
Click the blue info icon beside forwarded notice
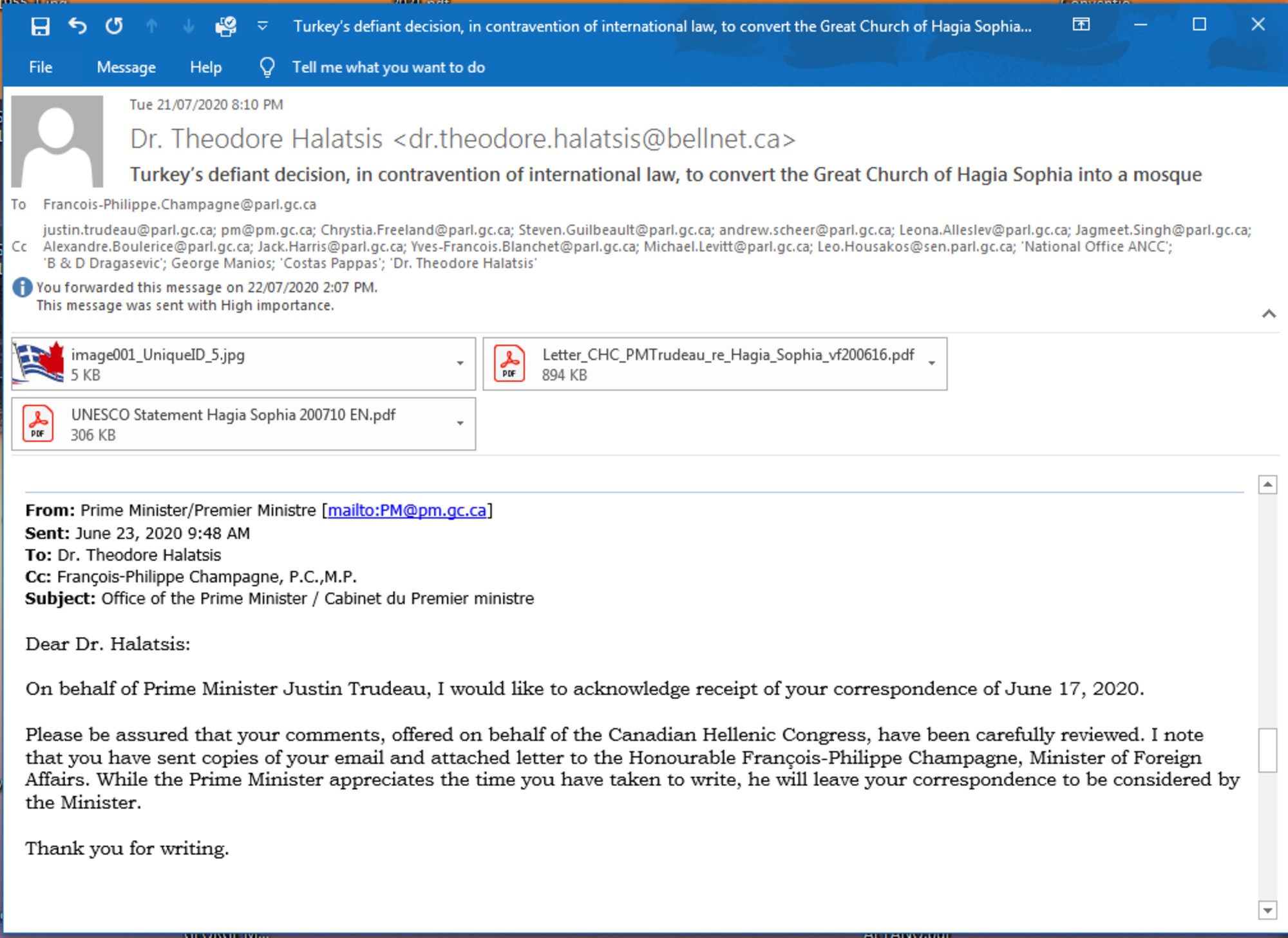coord(23,287)
